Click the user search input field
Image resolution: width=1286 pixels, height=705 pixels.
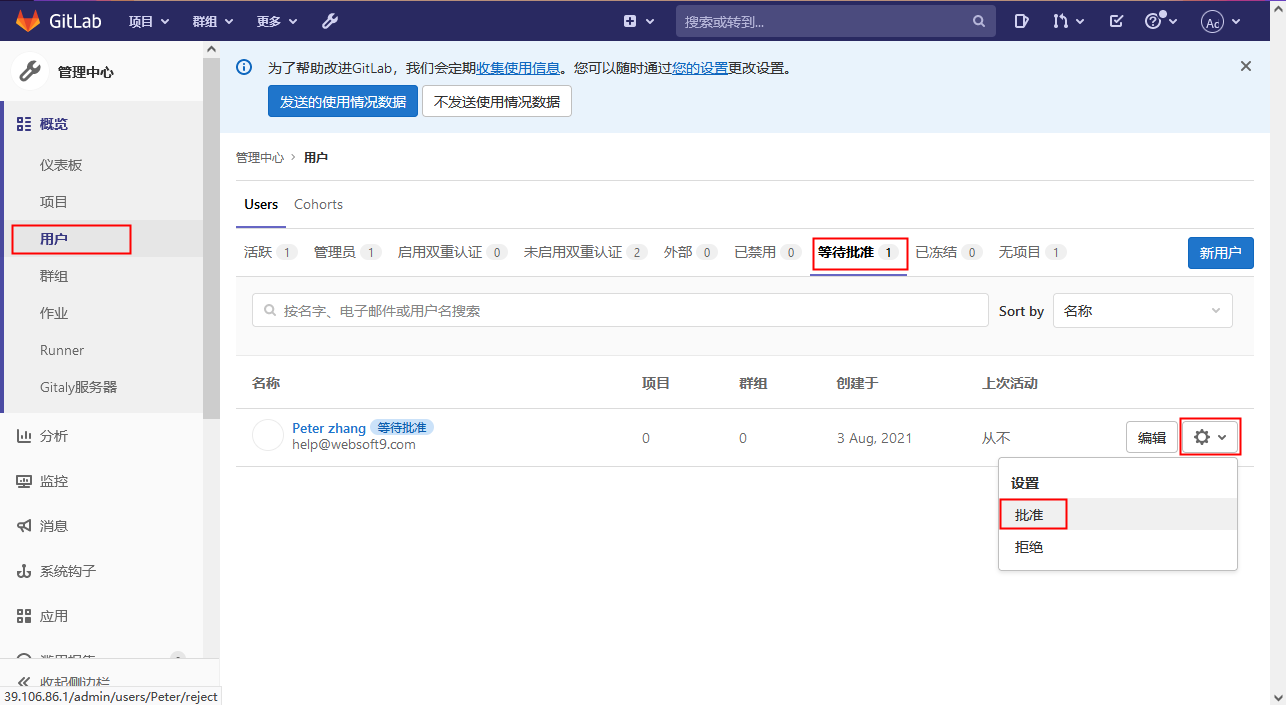click(x=620, y=311)
